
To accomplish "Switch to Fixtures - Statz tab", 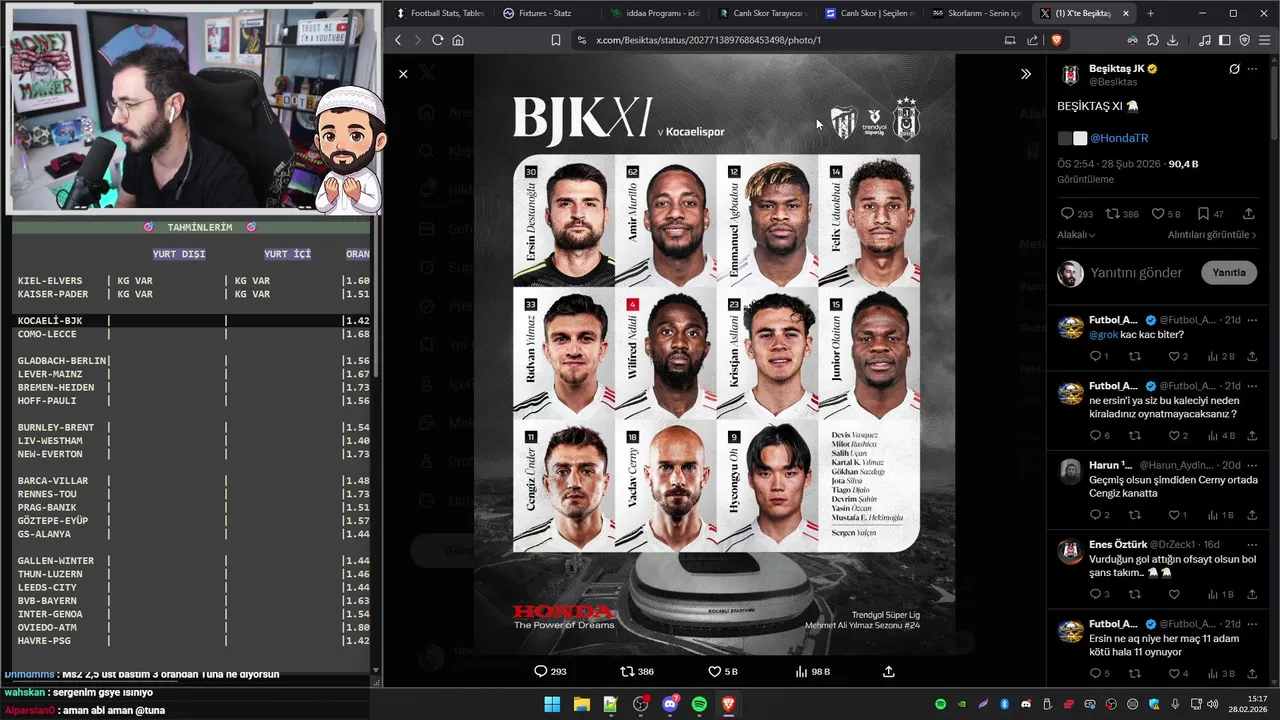I will click(x=545, y=13).
